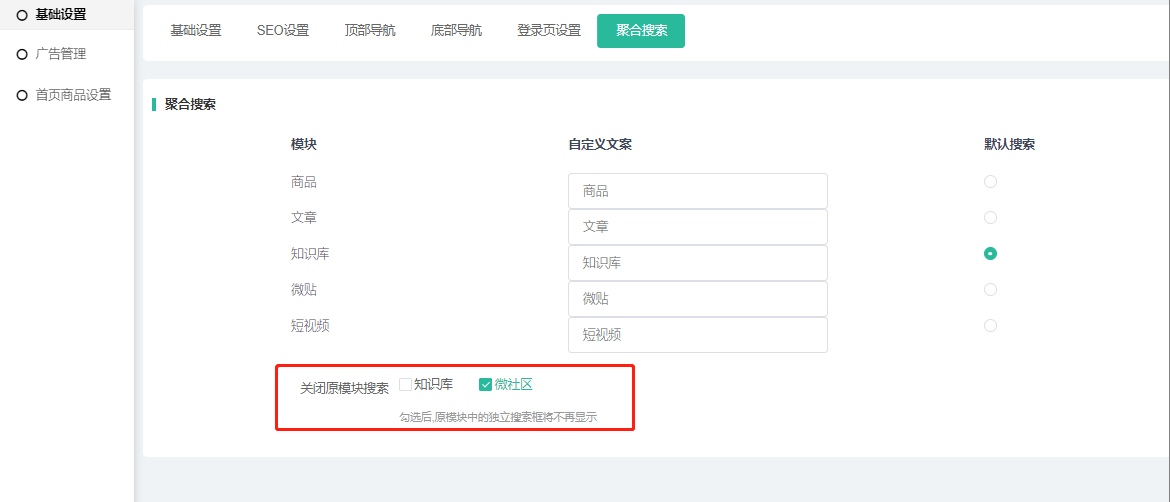Open 基础设置 in the left sidebar
This screenshot has height=502, width=1170.
60,14
